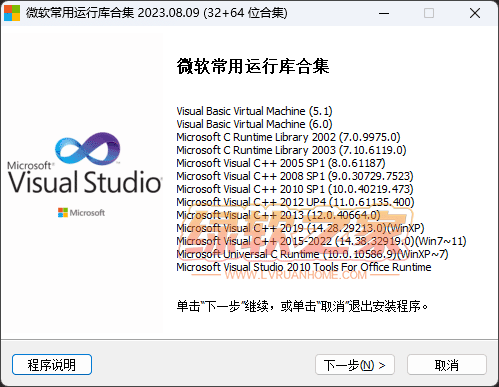Screen dimensions: 499x387
Task: Click Microsoft C Runtime Library 2003 line
Action: [291, 150]
